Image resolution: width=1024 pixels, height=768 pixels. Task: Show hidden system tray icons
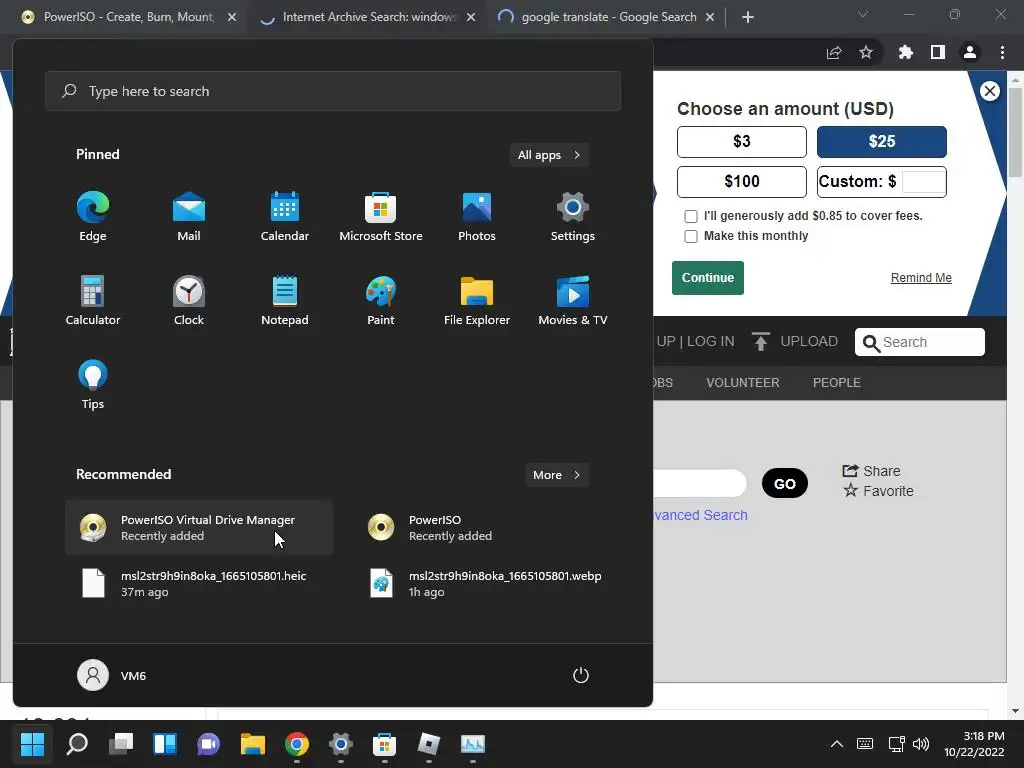pyautogui.click(x=837, y=744)
